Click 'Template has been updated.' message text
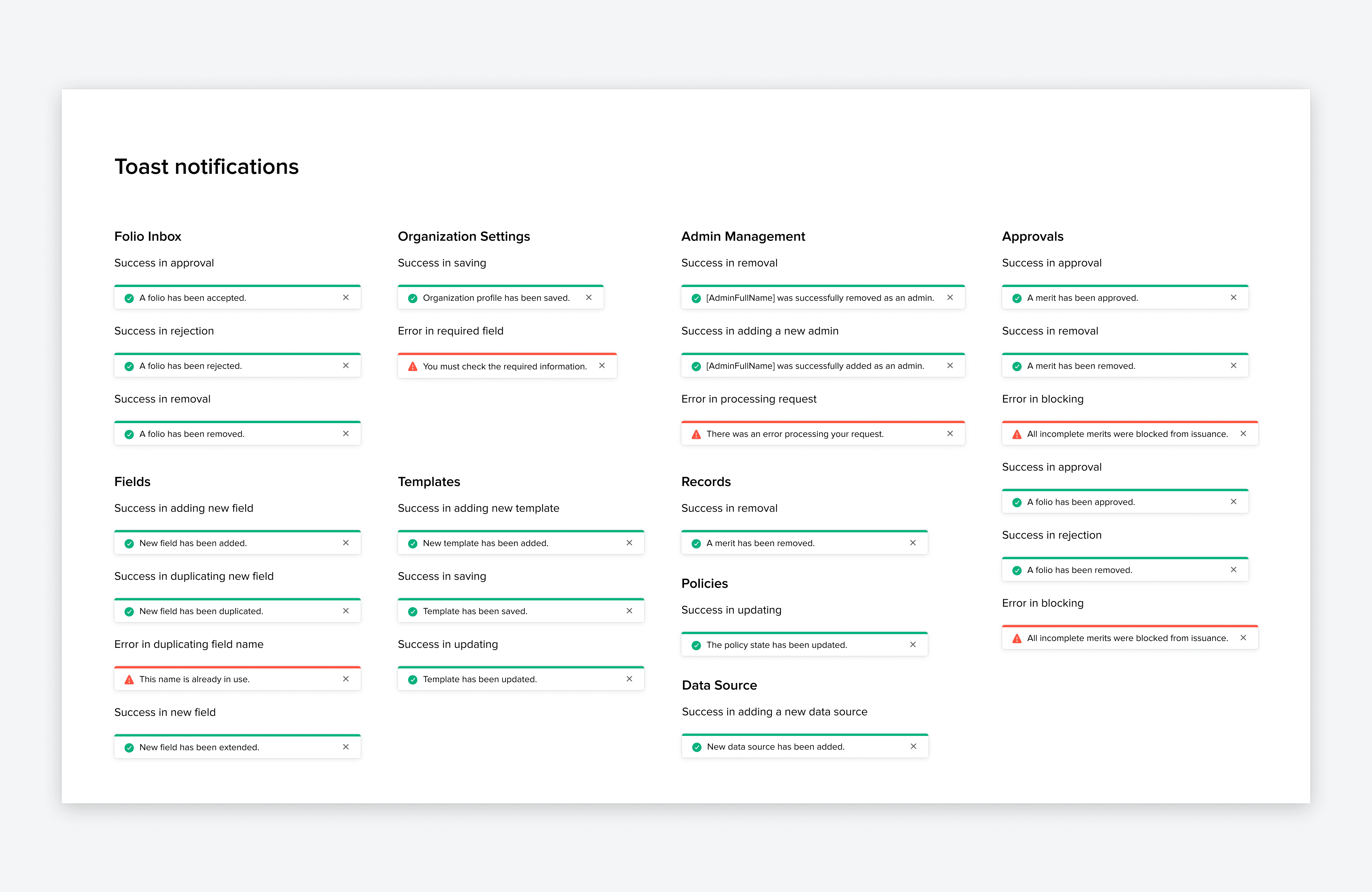 click(x=480, y=679)
